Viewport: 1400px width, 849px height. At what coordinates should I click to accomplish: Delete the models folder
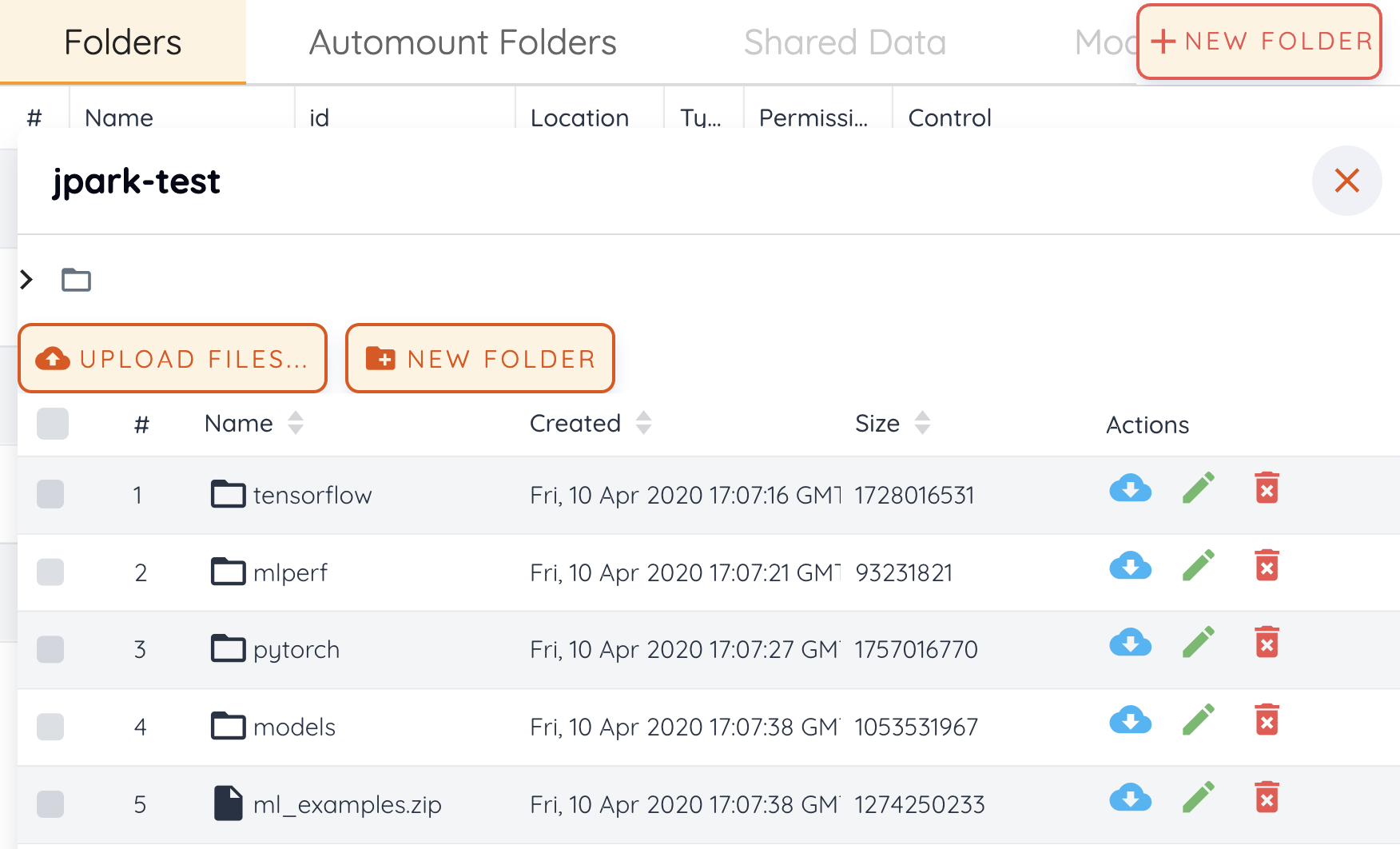point(1267,719)
